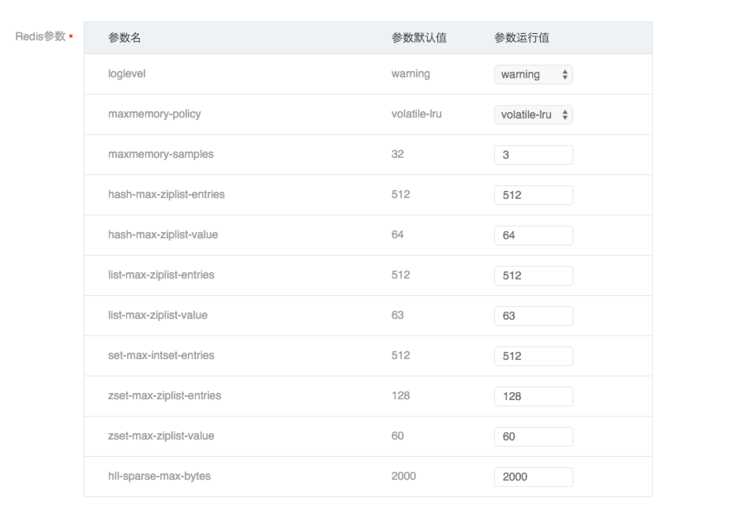The height and width of the screenshot is (520, 750).
Task: Click the hll-sparse-max-bytes input showing 2000
Action: coord(533,477)
